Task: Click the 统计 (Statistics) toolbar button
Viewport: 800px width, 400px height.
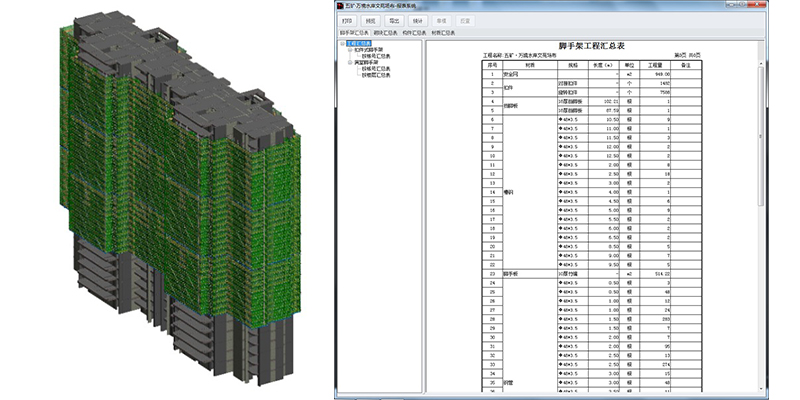Action: pyautogui.click(x=418, y=21)
